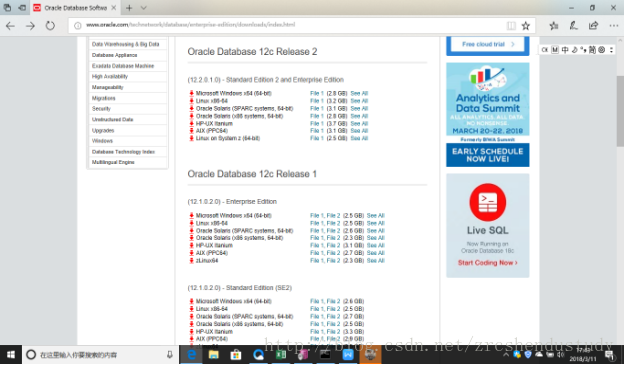See All for Linux on System z
The image size is (625, 365).
(359, 138)
